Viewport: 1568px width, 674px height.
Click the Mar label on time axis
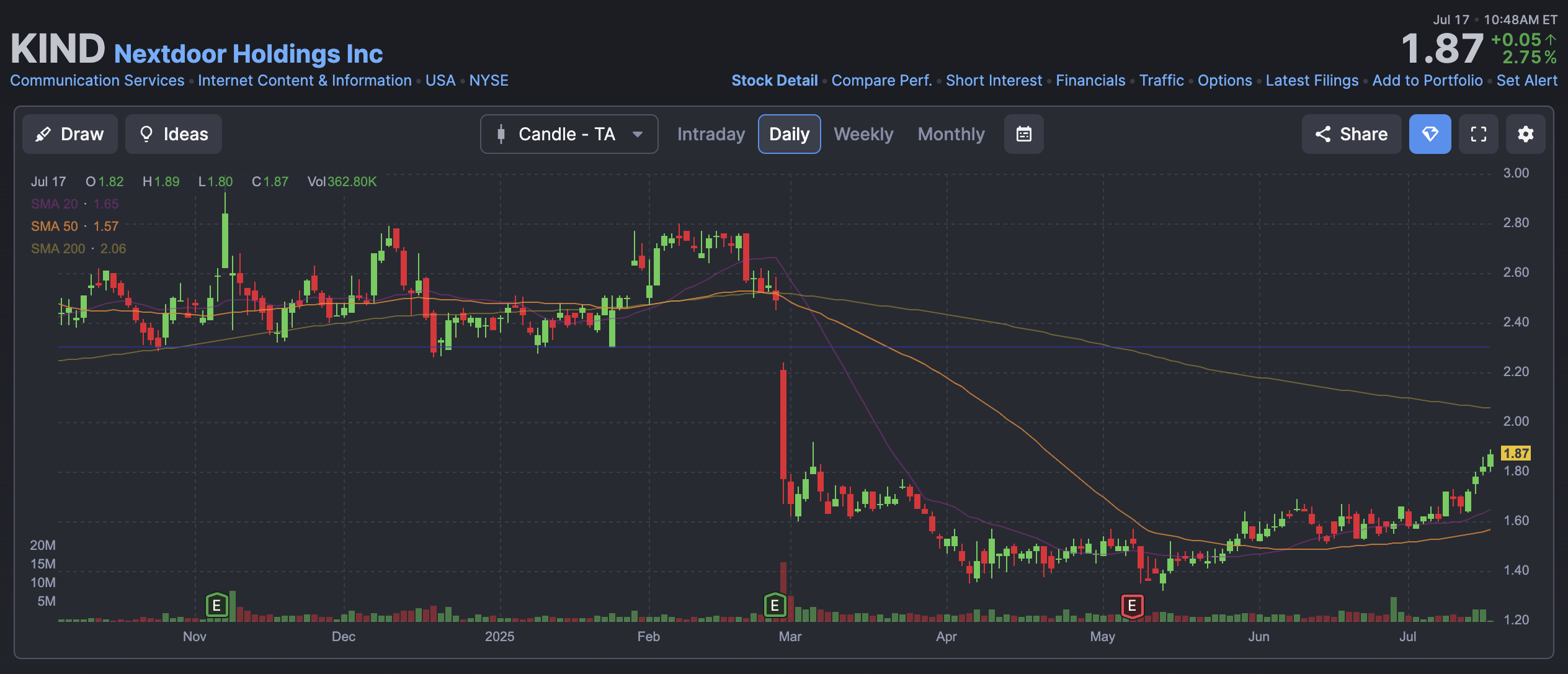[x=790, y=636]
